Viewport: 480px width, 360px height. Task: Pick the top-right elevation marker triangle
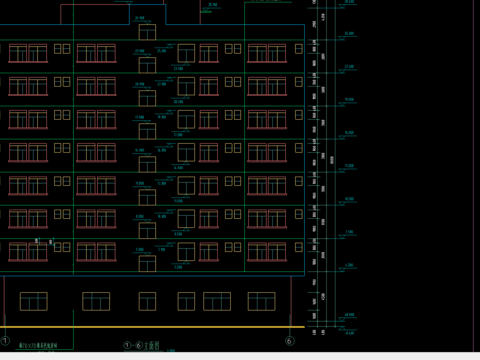pyautogui.click(x=342, y=6)
